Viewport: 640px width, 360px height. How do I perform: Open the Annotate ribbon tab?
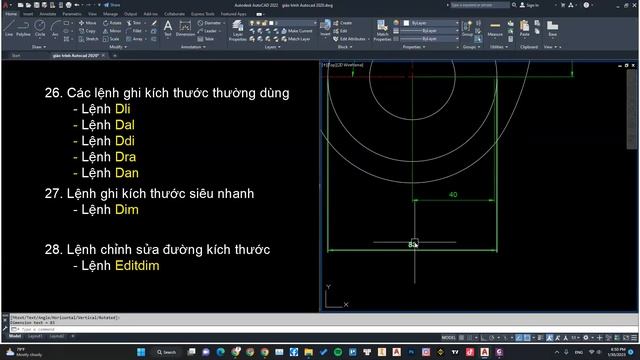coord(47,14)
